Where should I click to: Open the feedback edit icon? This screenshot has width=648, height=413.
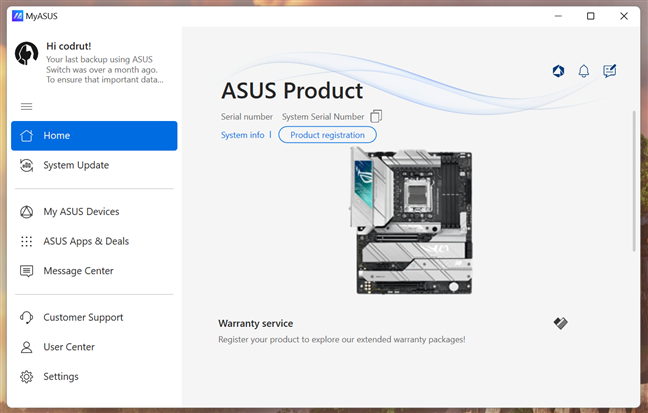click(610, 71)
